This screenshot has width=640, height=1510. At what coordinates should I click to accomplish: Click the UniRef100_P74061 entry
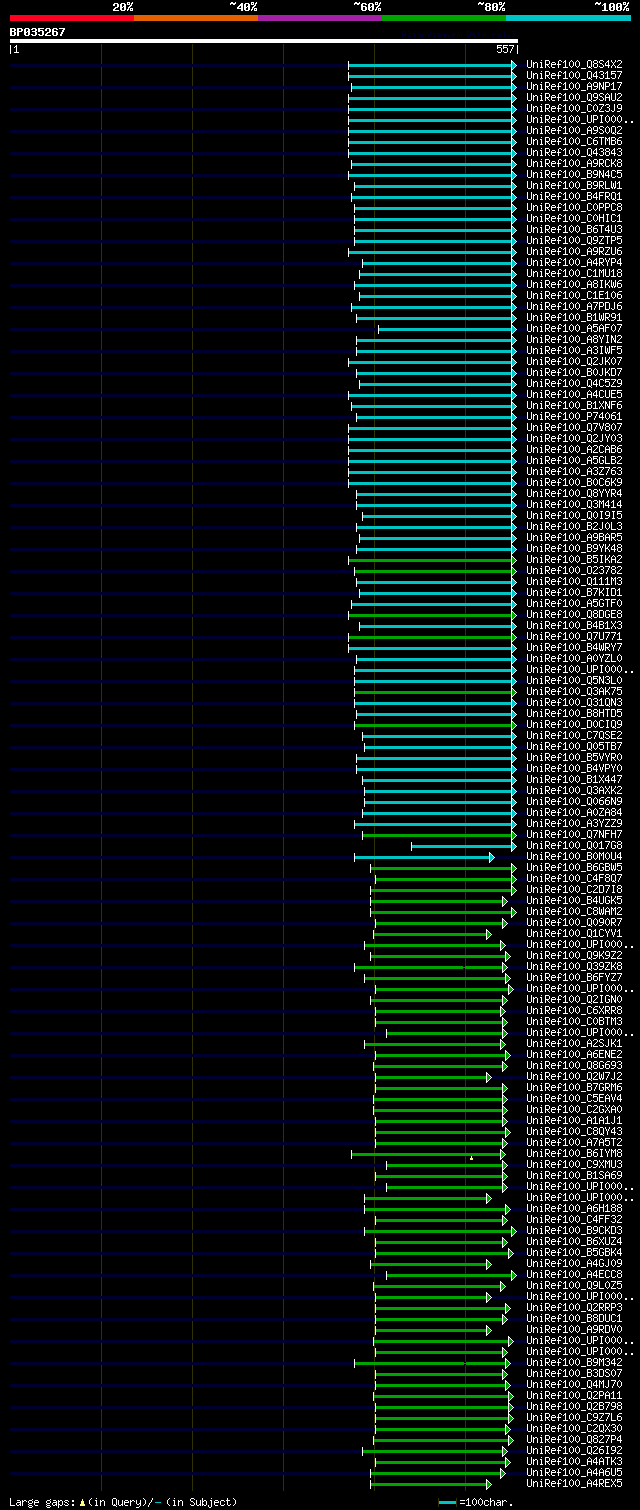[574, 416]
